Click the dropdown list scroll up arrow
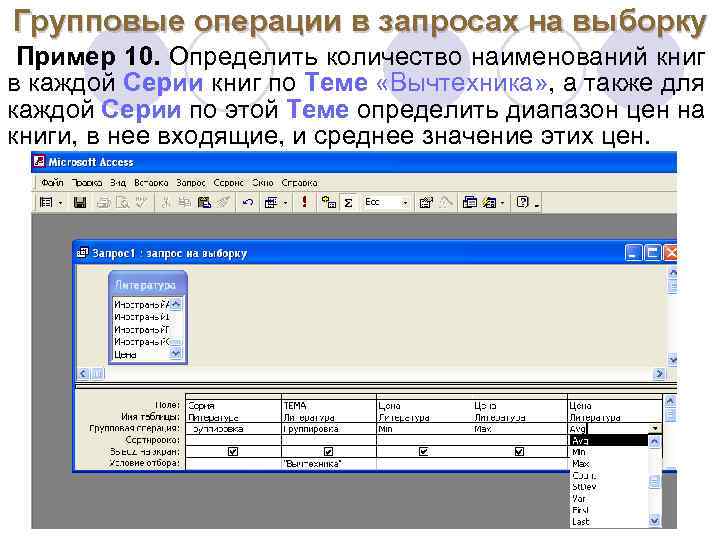Image resolution: width=720 pixels, height=540 pixels. [x=654, y=442]
